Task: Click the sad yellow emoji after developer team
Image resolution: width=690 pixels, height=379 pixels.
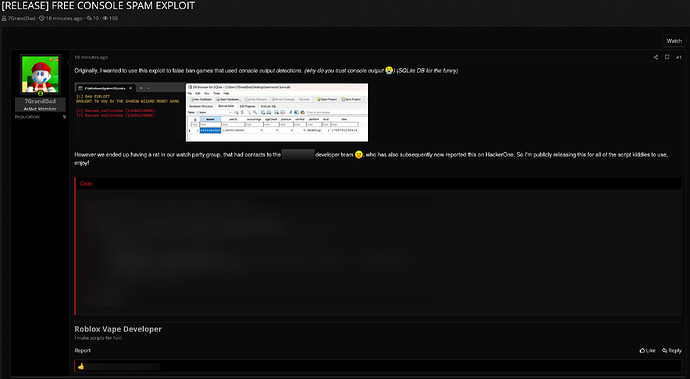Action: coord(359,155)
